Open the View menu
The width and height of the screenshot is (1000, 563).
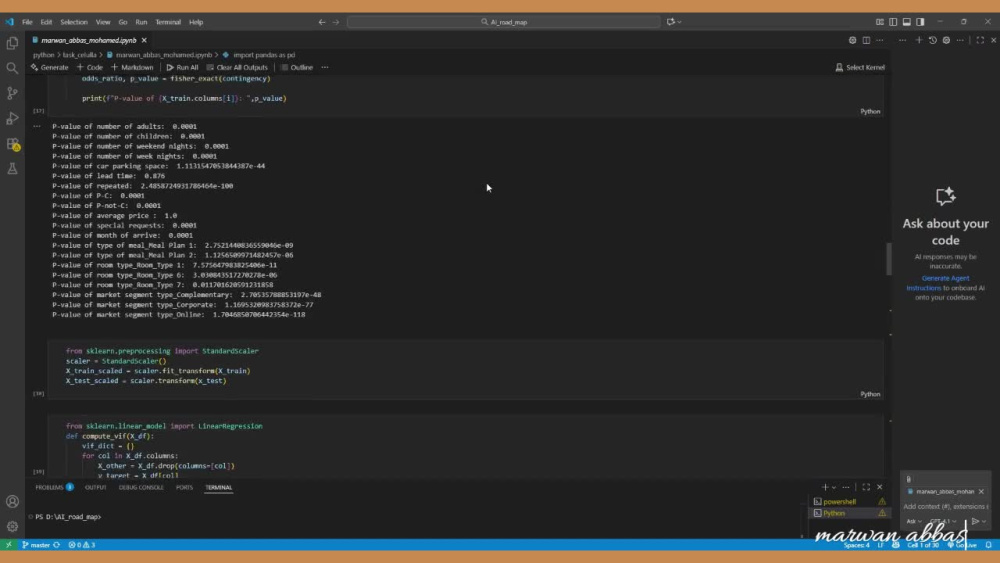pyautogui.click(x=103, y=22)
